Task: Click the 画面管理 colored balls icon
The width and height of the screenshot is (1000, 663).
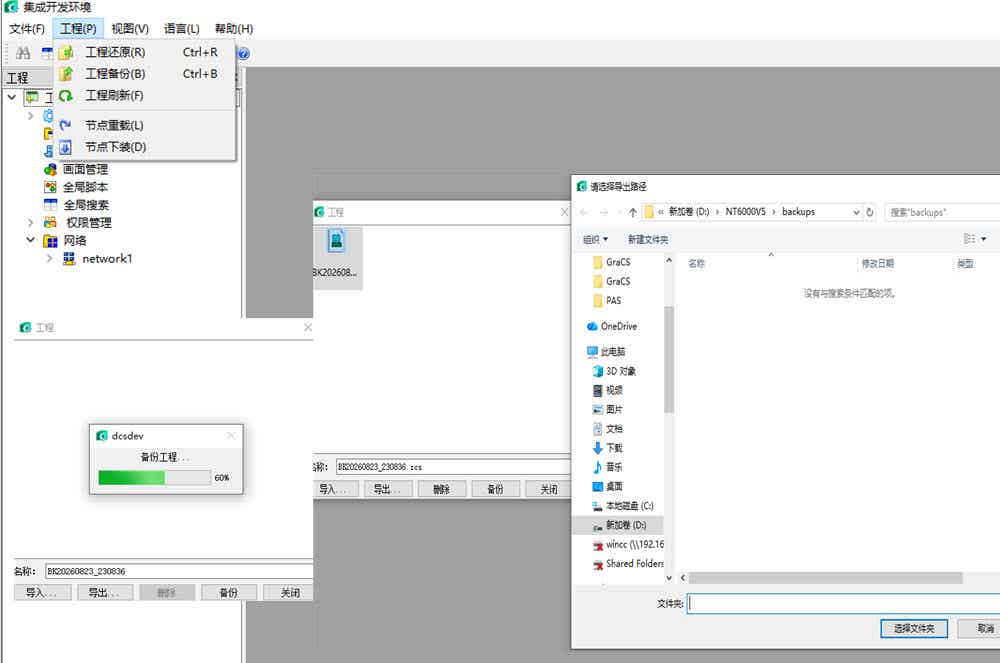Action: tap(50, 170)
